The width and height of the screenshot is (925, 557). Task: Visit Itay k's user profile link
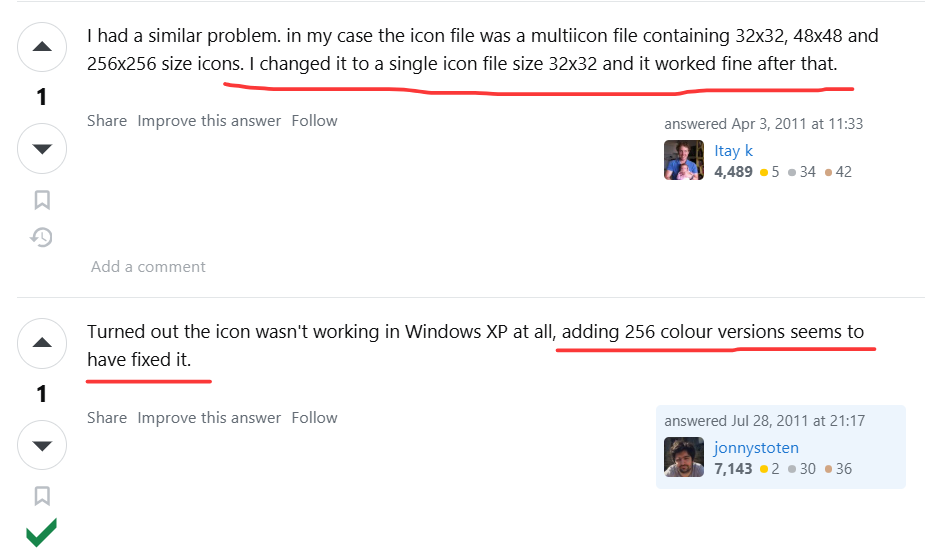(x=733, y=150)
